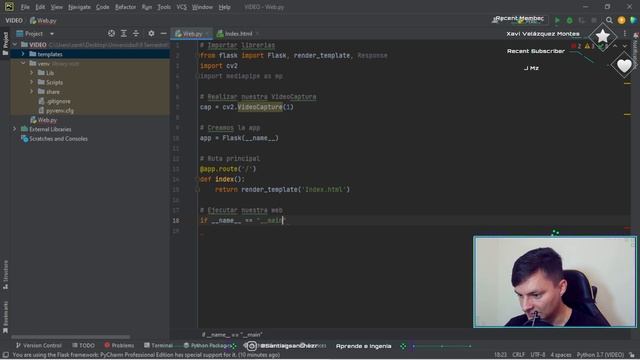Click the stop run toolbar icon

pos(594,20)
